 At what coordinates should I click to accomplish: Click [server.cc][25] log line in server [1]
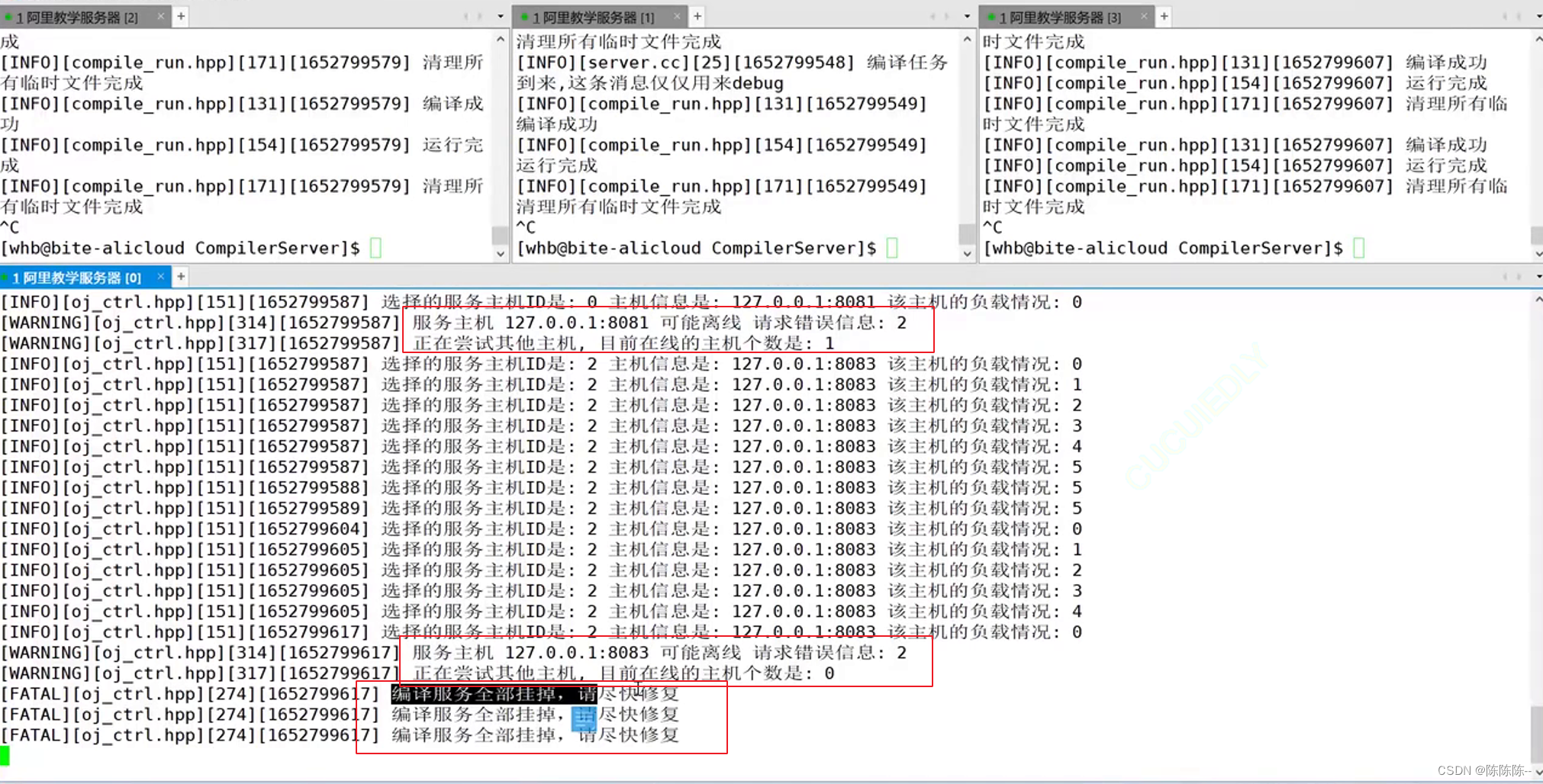tap(733, 72)
